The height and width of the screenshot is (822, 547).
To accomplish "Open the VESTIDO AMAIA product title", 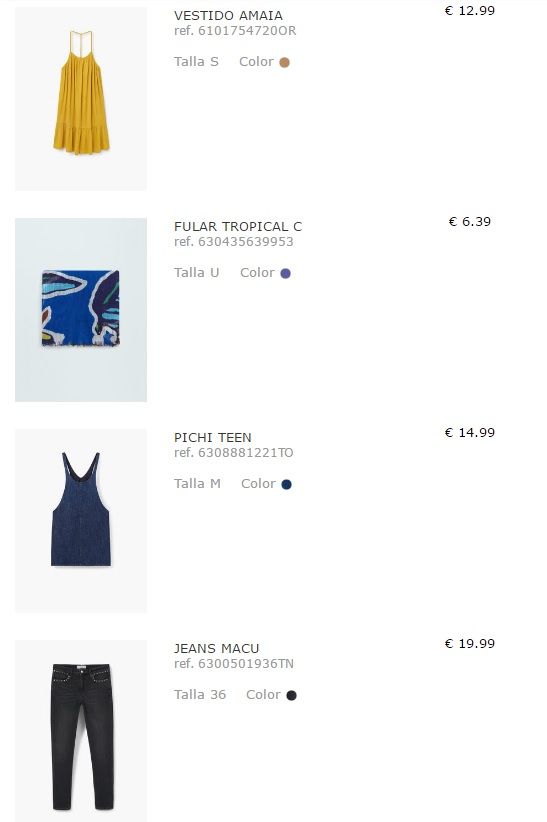I will coord(228,16).
